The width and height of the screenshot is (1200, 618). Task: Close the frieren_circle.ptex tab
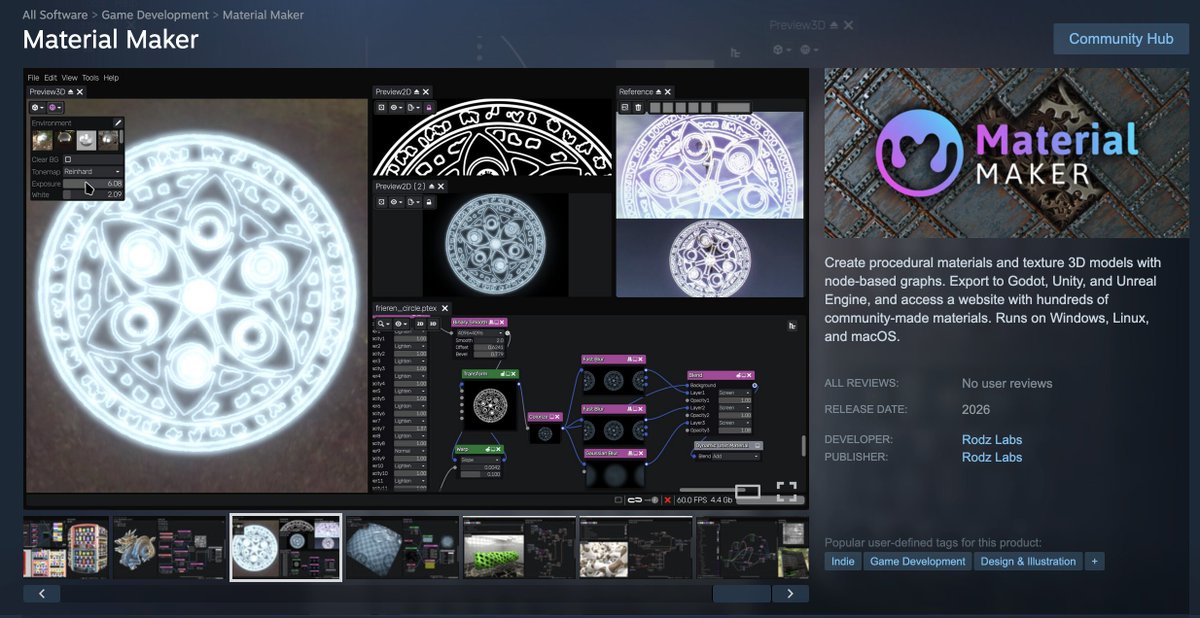(x=446, y=308)
